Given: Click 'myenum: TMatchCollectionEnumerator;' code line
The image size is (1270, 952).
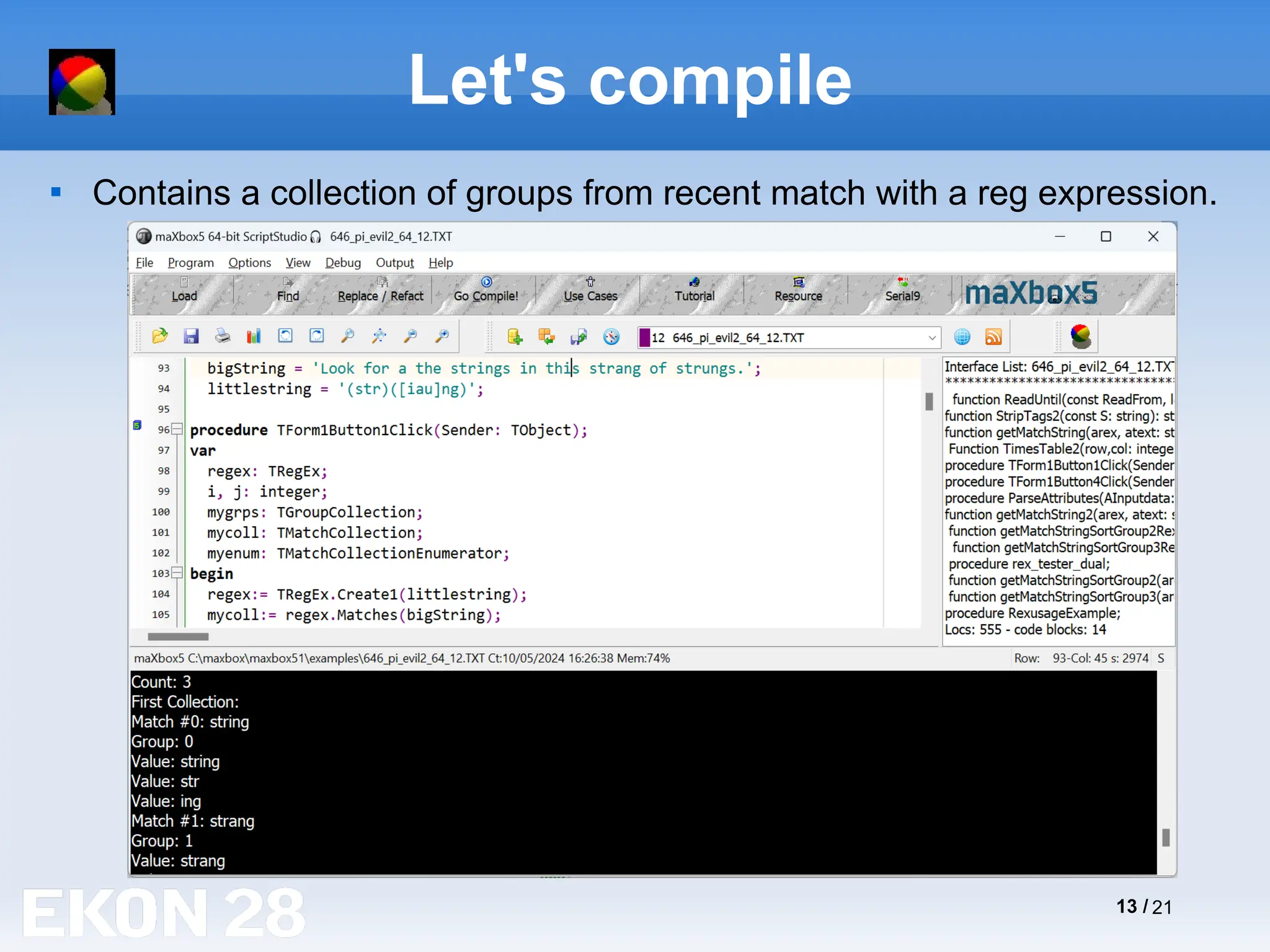Looking at the screenshot, I should 358,553.
